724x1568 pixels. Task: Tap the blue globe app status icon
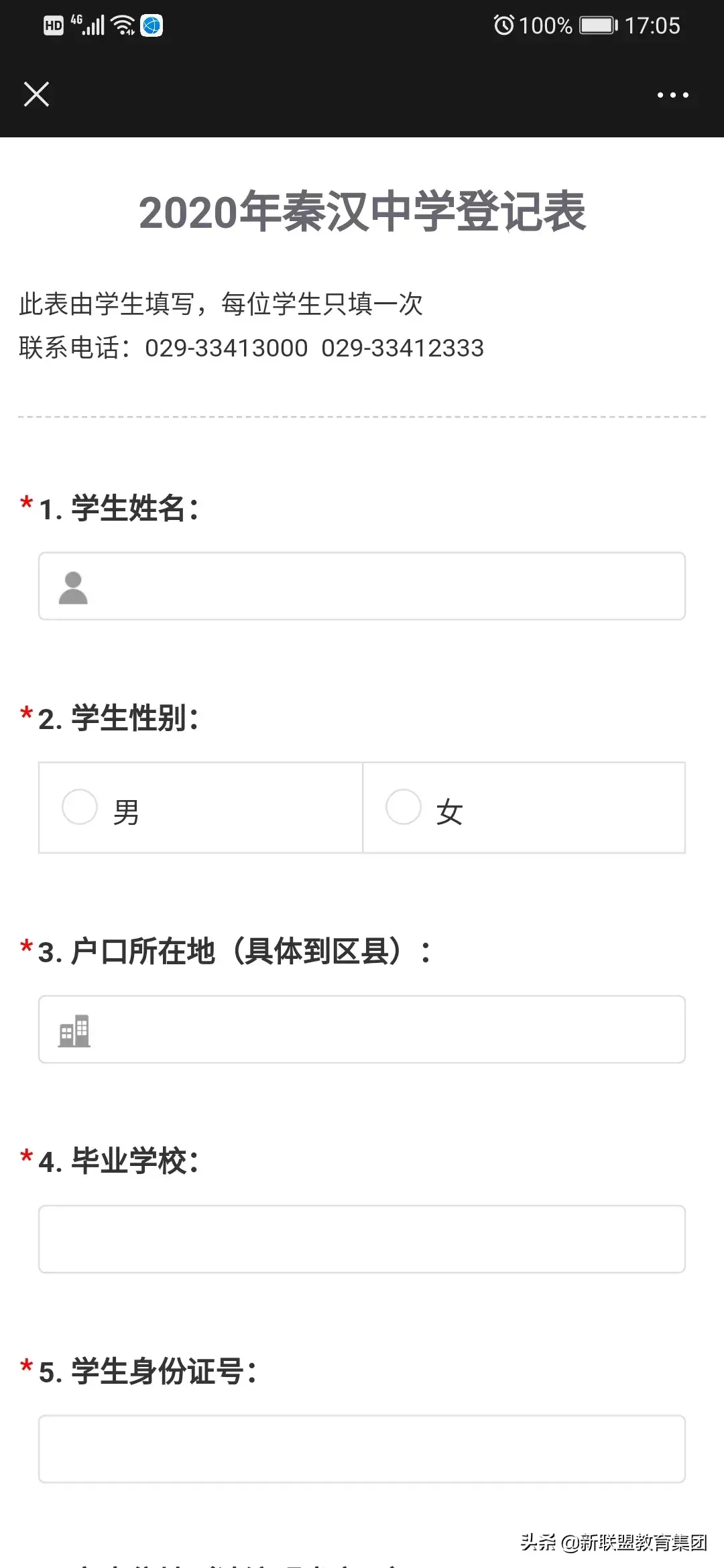pos(152,25)
